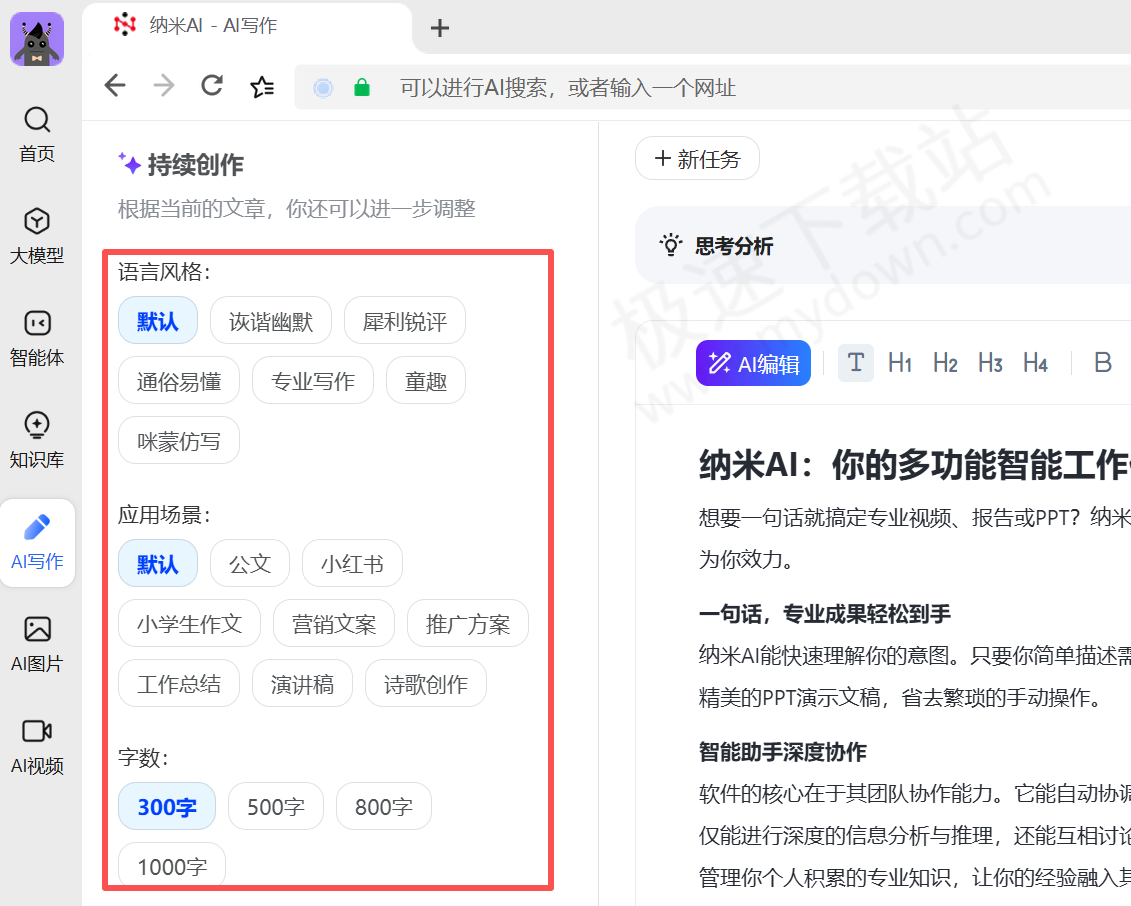
Task: Select the 咪蒙仿写 style option
Action: click(x=178, y=440)
